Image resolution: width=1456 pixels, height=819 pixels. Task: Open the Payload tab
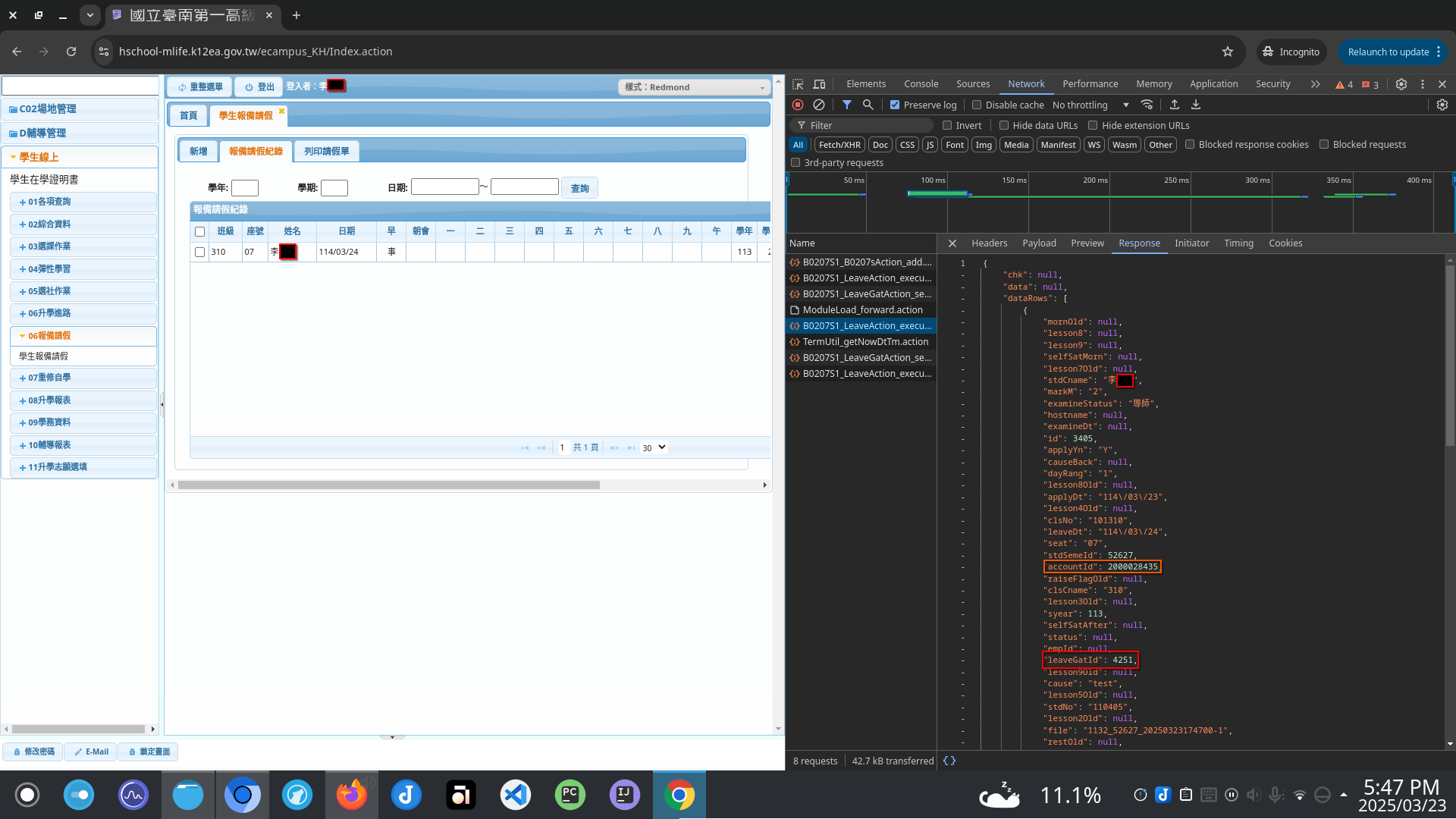(x=1039, y=243)
